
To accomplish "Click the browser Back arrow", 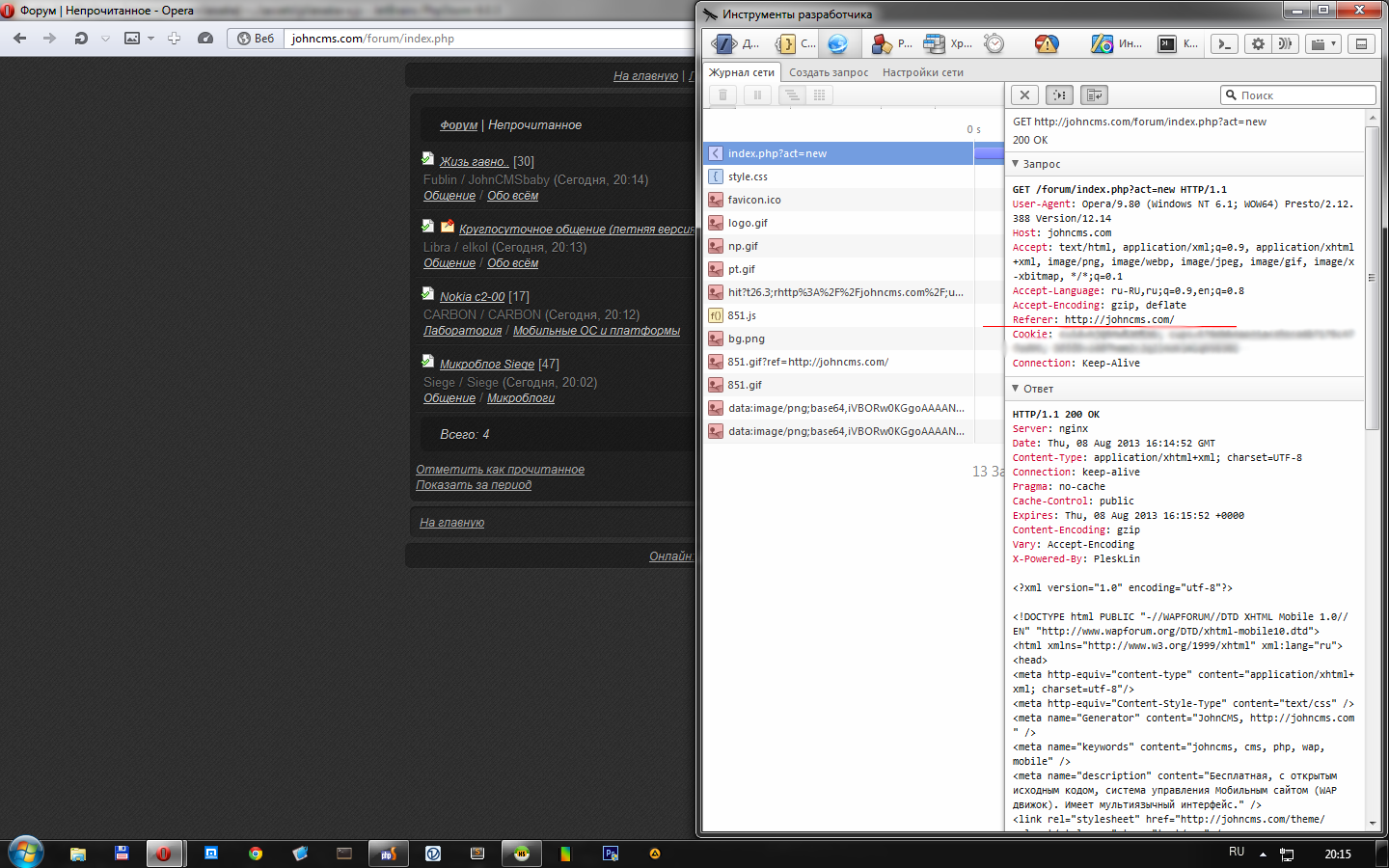I will tap(20, 39).
